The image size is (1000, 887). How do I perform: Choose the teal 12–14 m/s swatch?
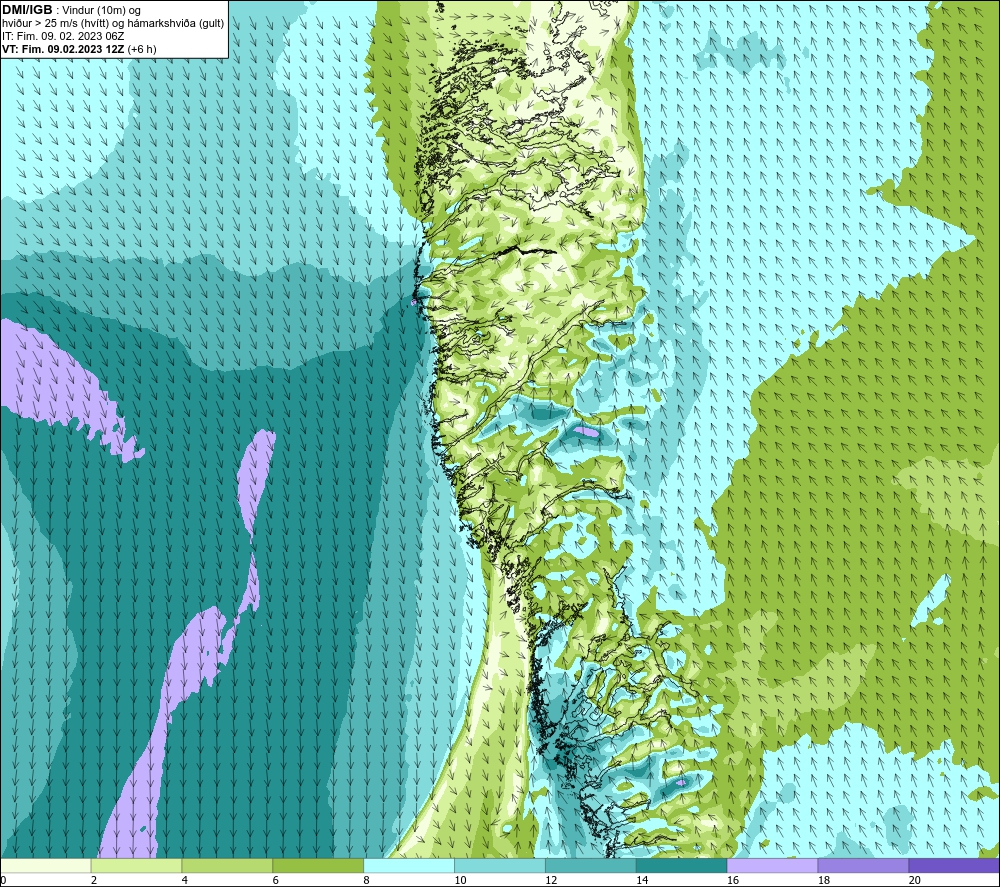pyautogui.click(x=591, y=865)
